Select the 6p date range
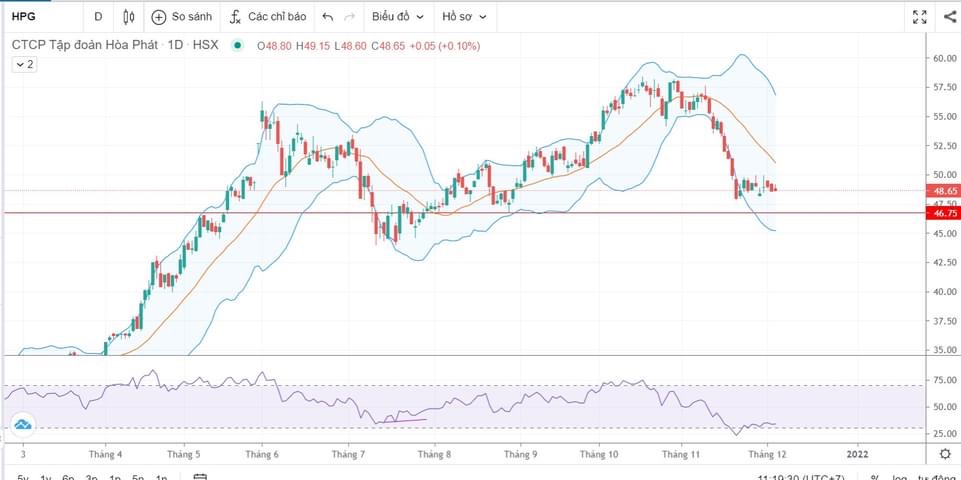The height and width of the screenshot is (480, 961). click(69, 477)
